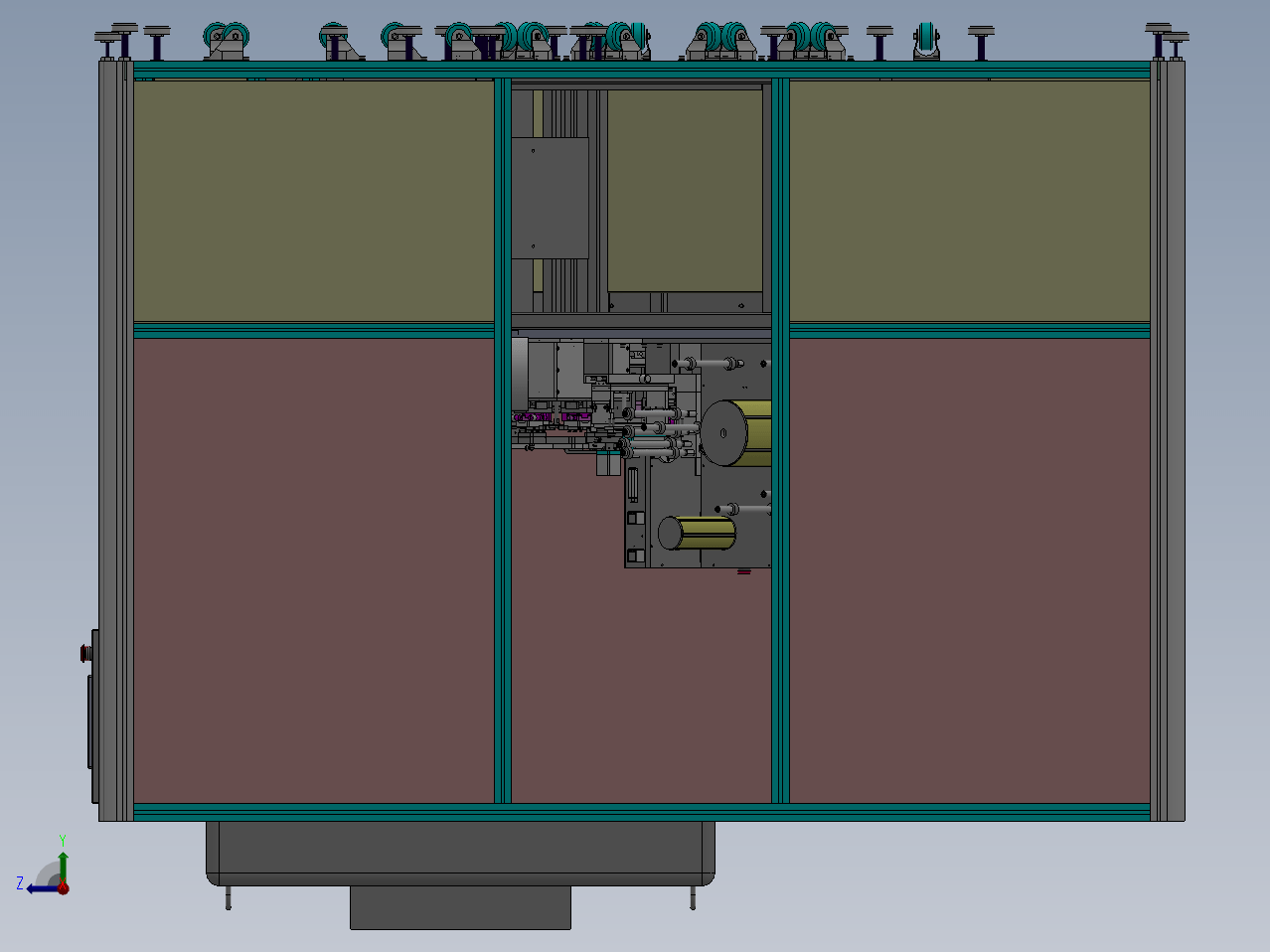The image size is (1270, 952).
Task: Select the lower-right brown enclosure panel
Action: tap(970, 571)
